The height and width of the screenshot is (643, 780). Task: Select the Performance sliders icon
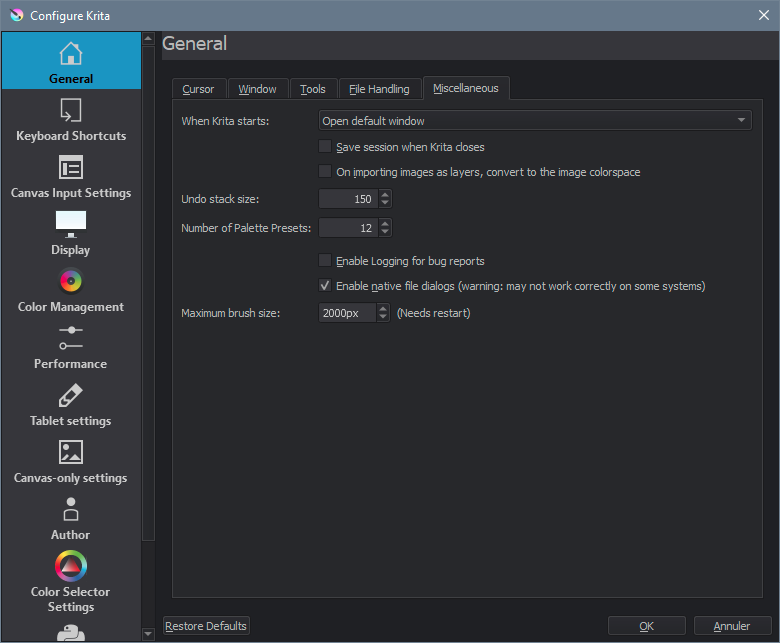[x=70, y=338]
